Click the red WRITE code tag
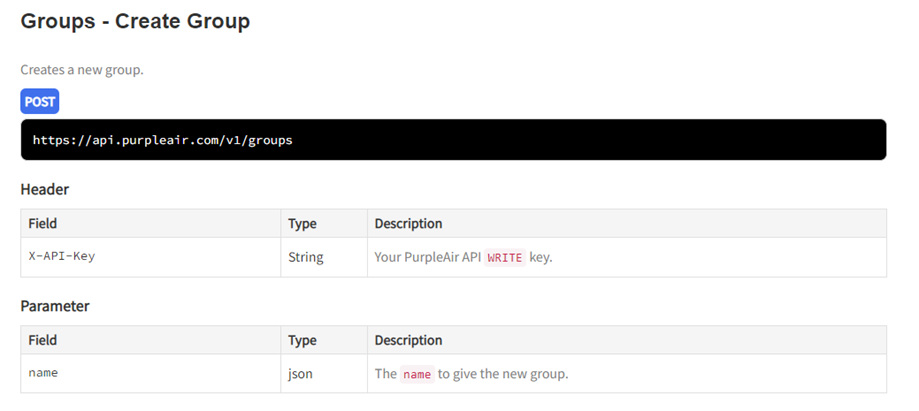The height and width of the screenshot is (411, 919). [x=504, y=257]
